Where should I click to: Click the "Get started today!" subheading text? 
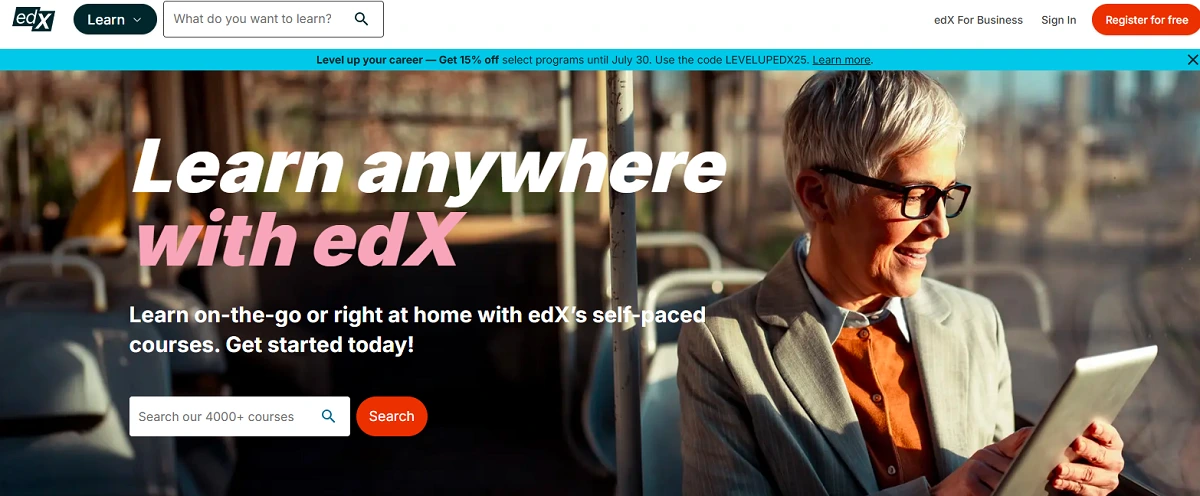click(320, 346)
